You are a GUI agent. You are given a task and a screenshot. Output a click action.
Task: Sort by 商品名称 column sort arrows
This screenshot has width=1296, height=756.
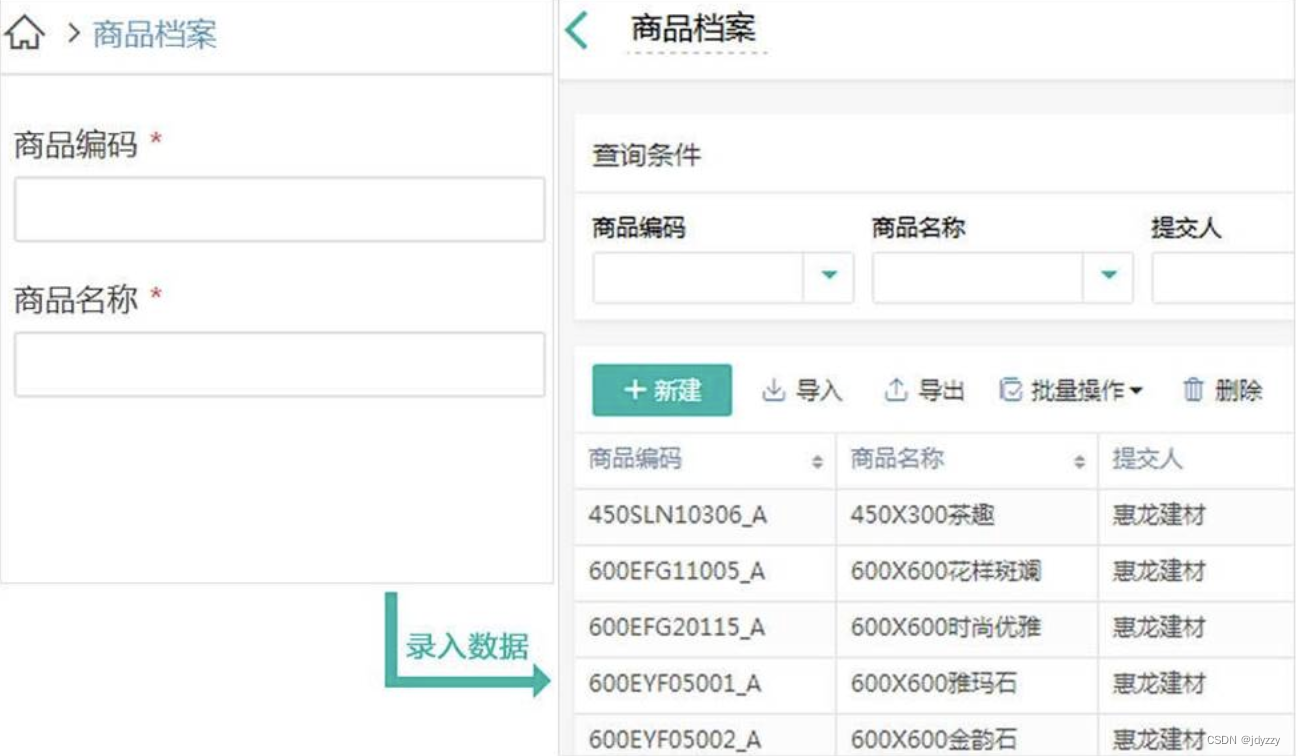[x=1079, y=461]
